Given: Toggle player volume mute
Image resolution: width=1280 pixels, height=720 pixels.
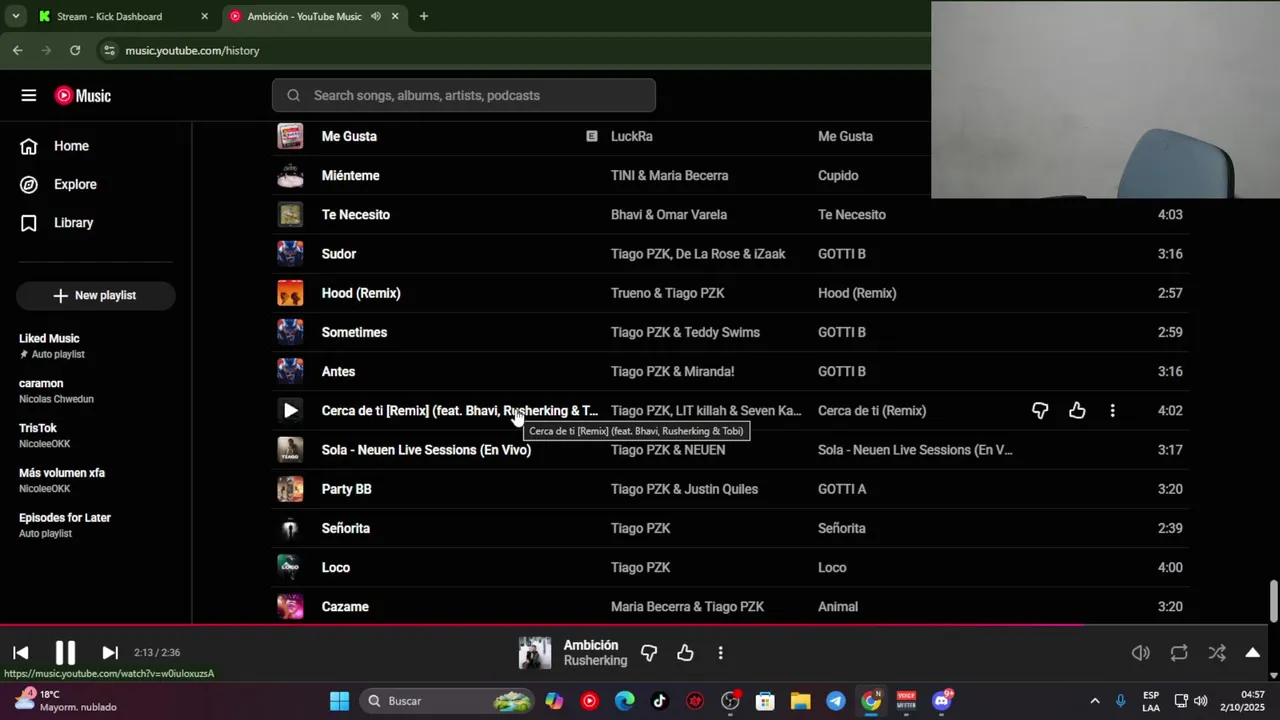Looking at the screenshot, I should pos(1141,653).
